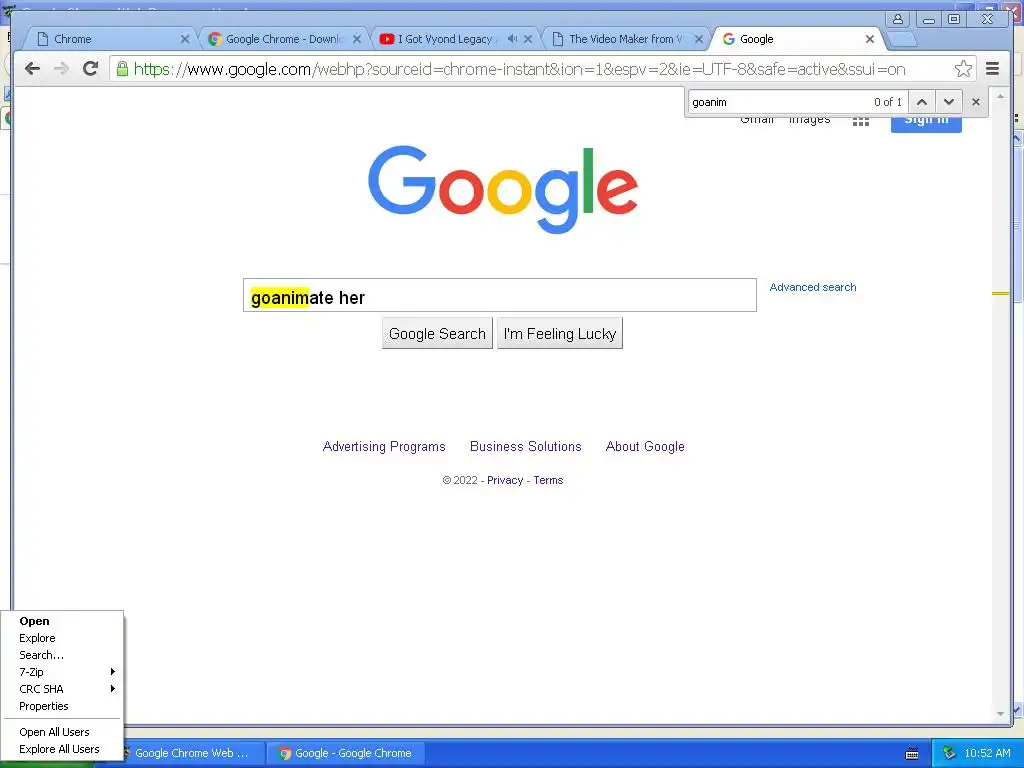
Task: Go back with the browser back arrow
Action: 32,69
